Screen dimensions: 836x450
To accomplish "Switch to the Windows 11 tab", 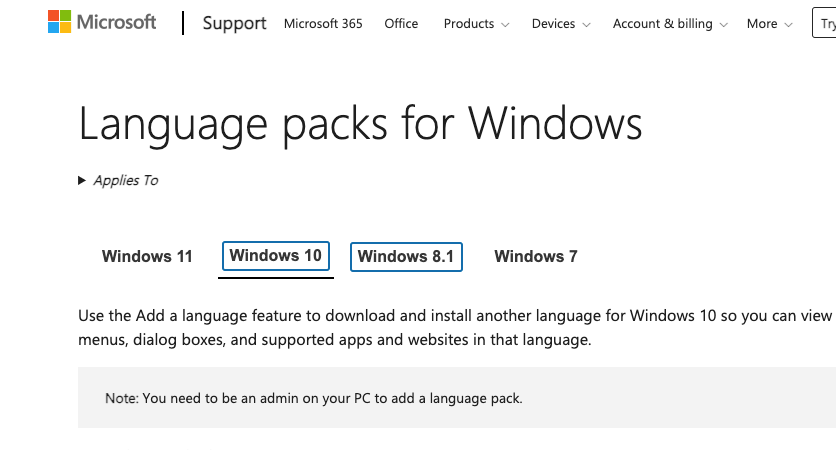I will pos(147,256).
